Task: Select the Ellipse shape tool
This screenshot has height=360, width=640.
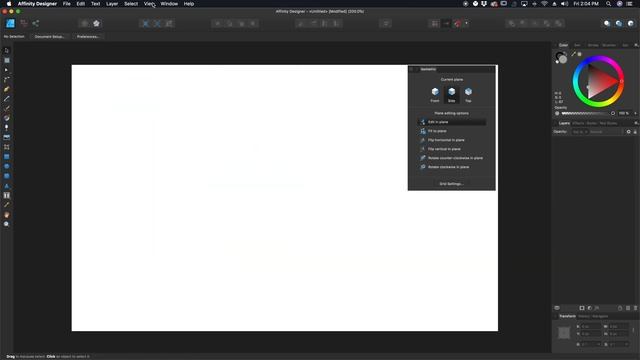Action: [x=7, y=167]
